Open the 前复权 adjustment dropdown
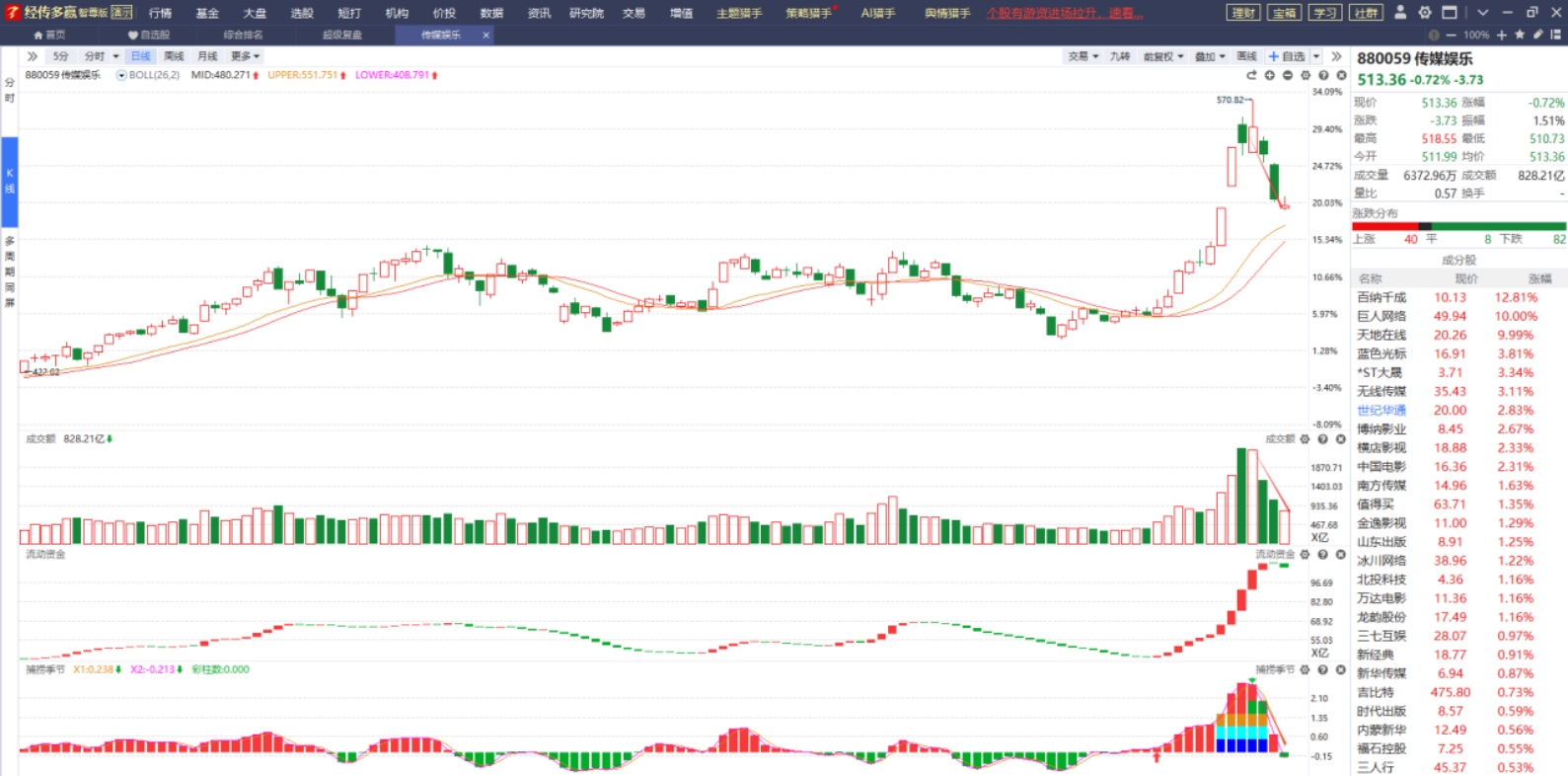1568x776 pixels. click(1162, 56)
